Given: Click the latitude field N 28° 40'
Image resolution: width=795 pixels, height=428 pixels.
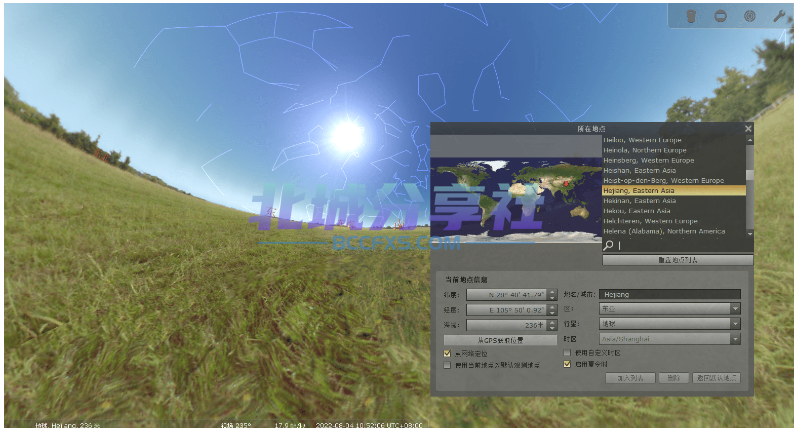Looking at the screenshot, I should [507, 295].
